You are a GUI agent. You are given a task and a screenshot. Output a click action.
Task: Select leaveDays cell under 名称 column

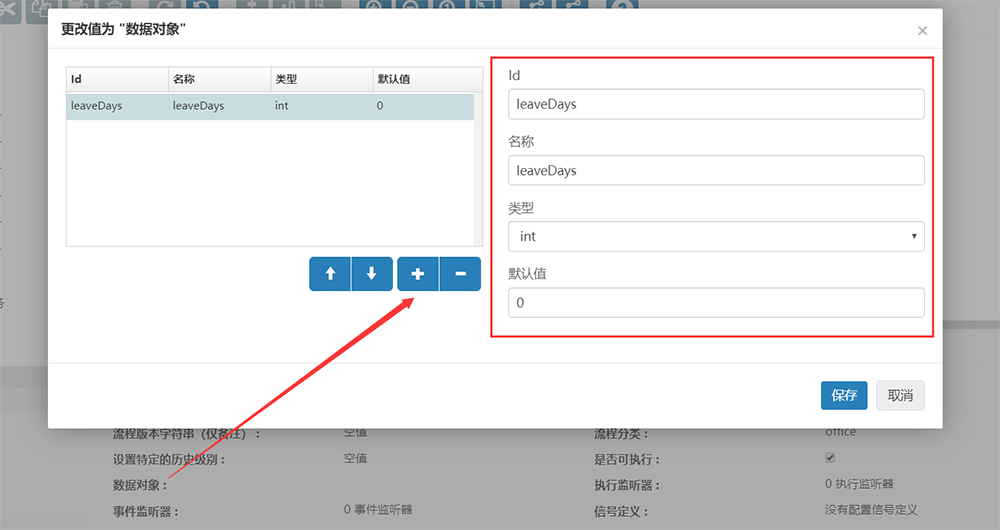pos(219,106)
